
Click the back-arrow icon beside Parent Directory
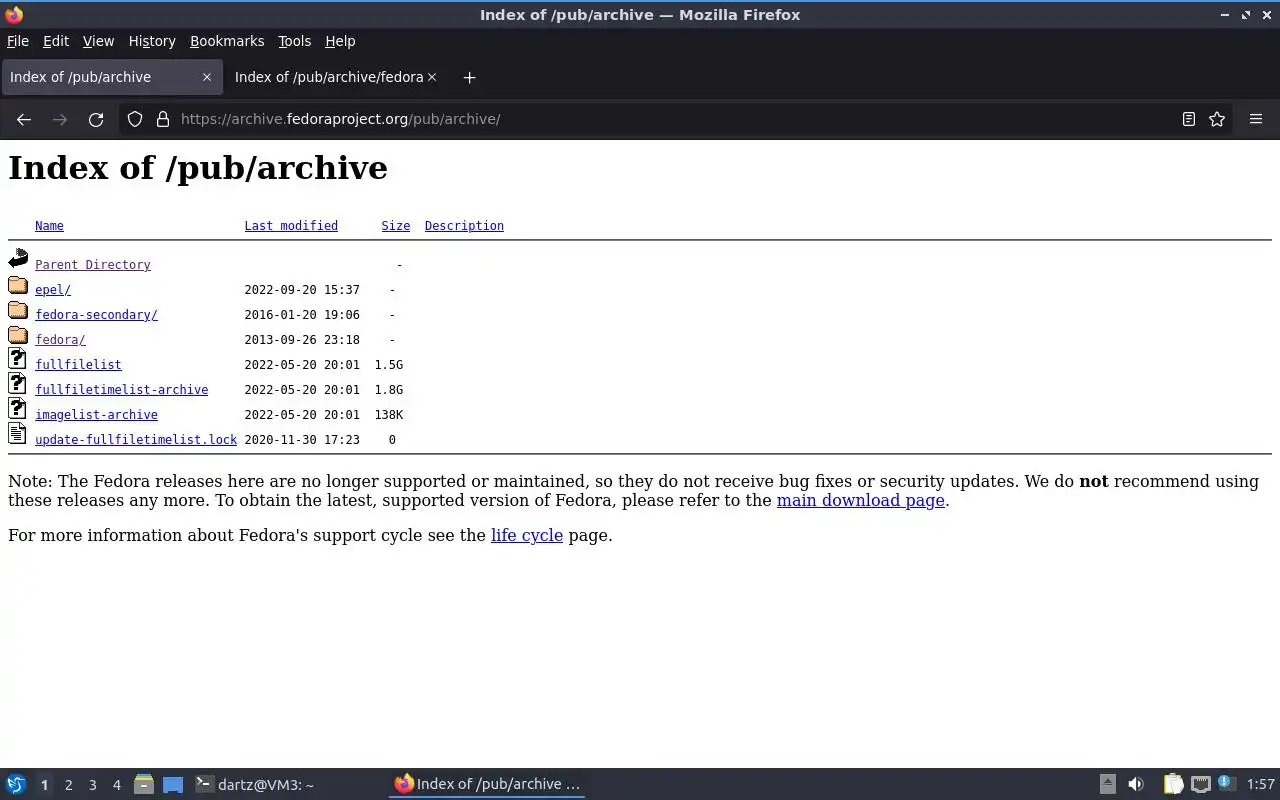tap(18, 259)
